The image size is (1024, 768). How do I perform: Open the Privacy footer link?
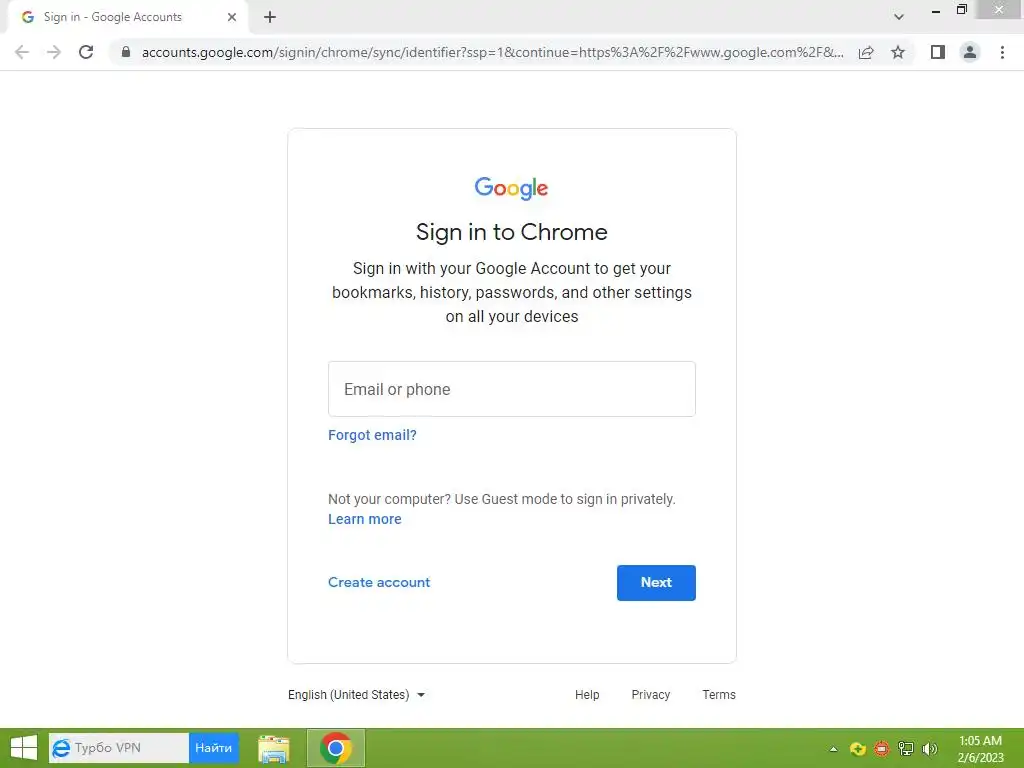pyautogui.click(x=650, y=695)
